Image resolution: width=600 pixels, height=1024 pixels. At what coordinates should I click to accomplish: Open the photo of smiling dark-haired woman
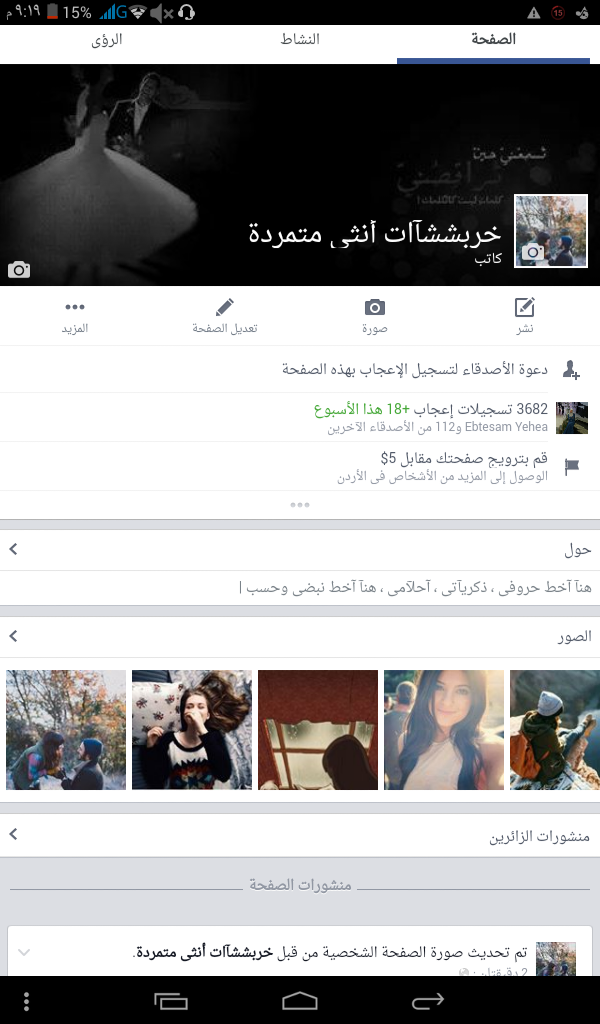[444, 730]
